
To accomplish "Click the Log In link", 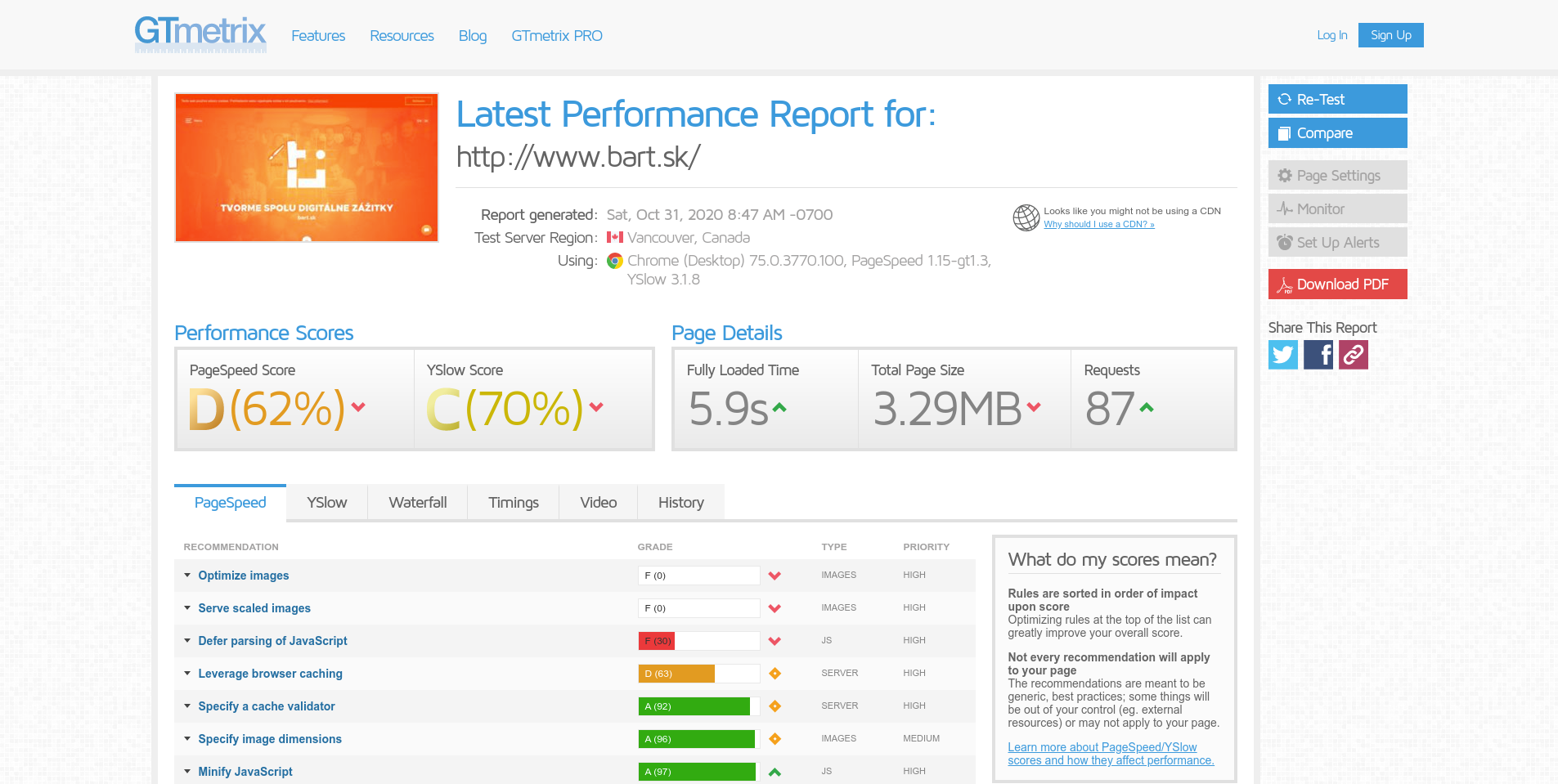I will pyautogui.click(x=1332, y=35).
